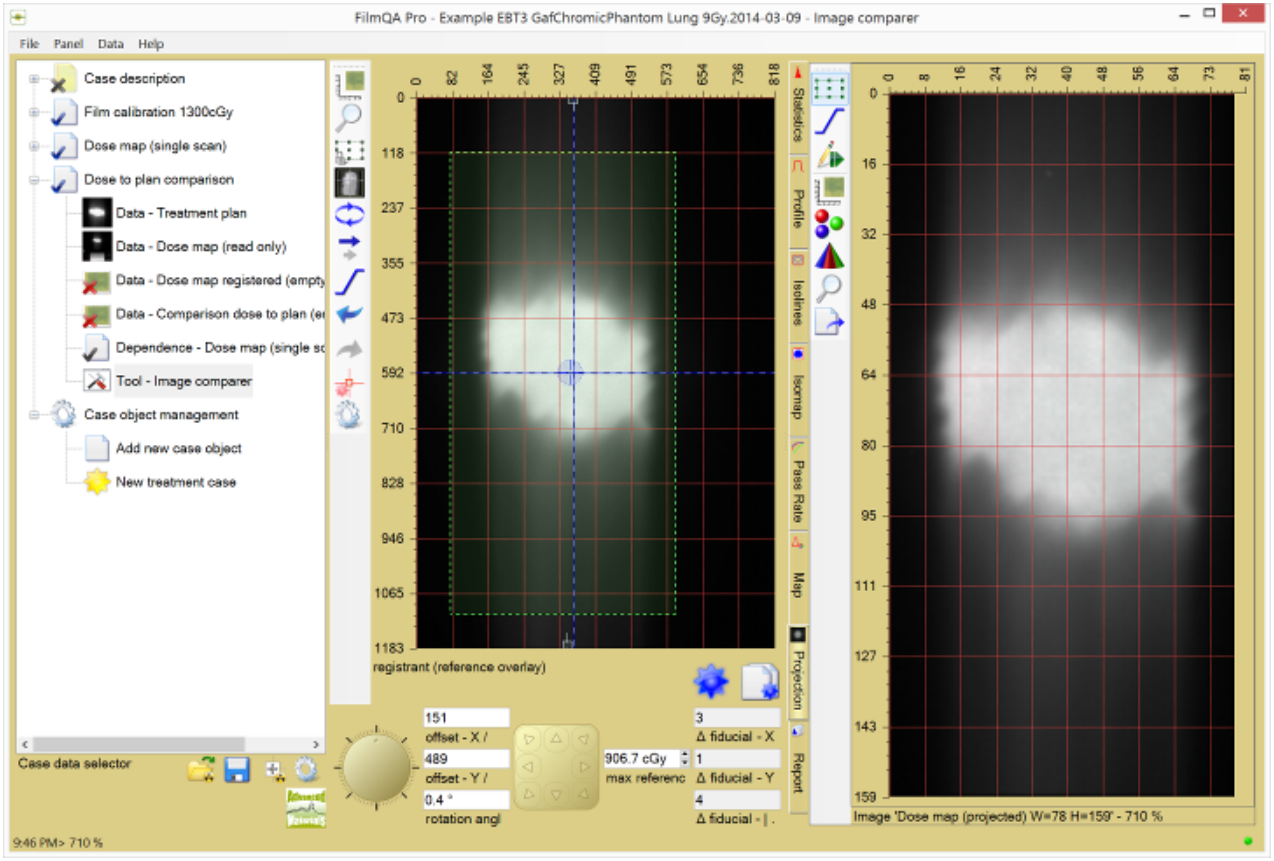Click the RGB cone color map icon
The height and width of the screenshot is (861, 1274).
click(829, 255)
